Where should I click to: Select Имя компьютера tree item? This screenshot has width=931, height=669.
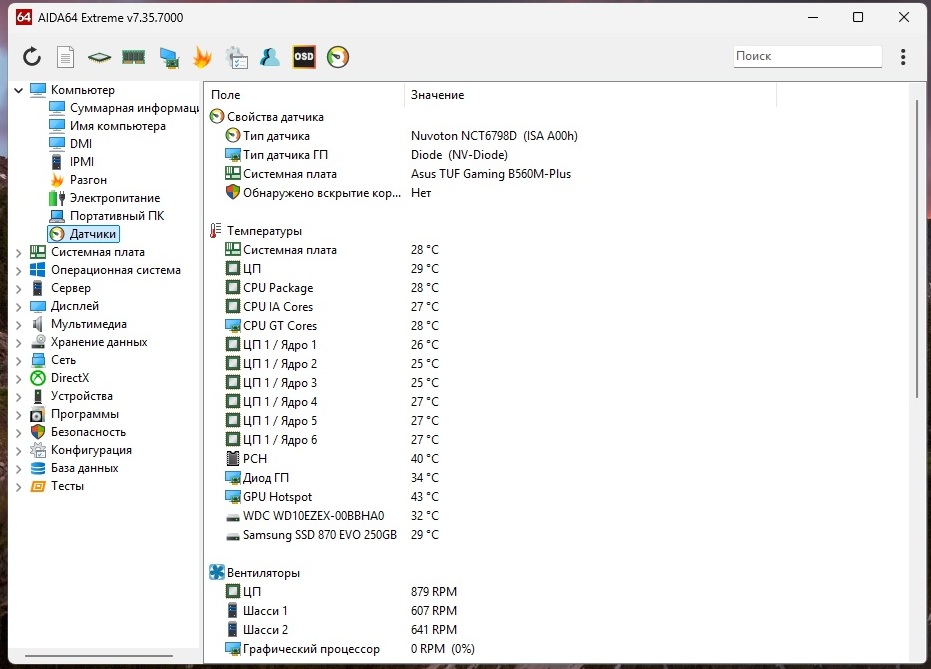107,126
